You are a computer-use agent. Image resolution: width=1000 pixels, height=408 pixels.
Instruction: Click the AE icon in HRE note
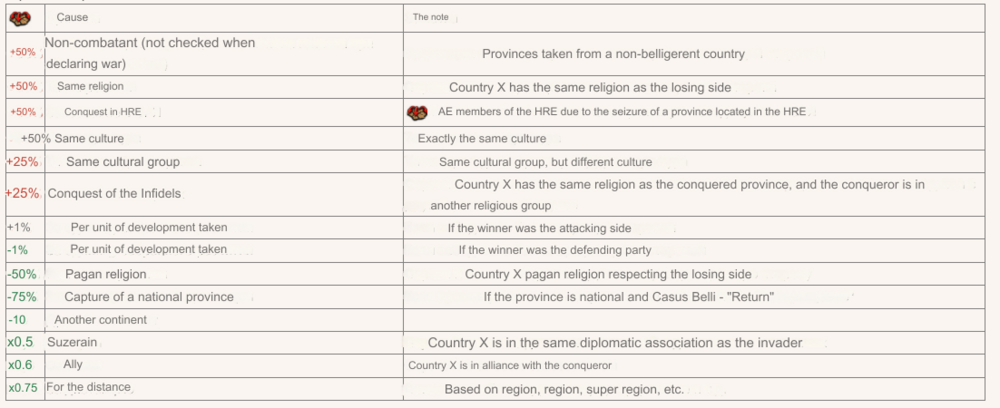(416, 113)
